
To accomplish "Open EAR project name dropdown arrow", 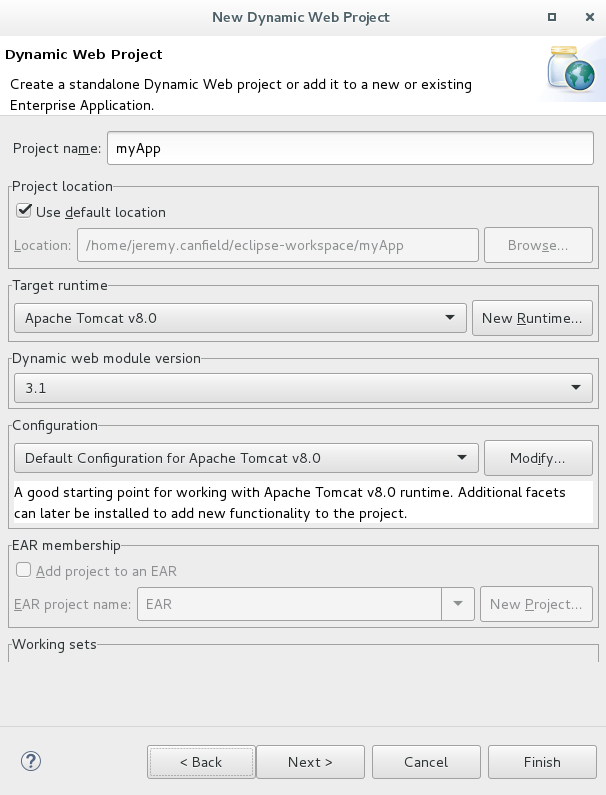I will point(458,603).
